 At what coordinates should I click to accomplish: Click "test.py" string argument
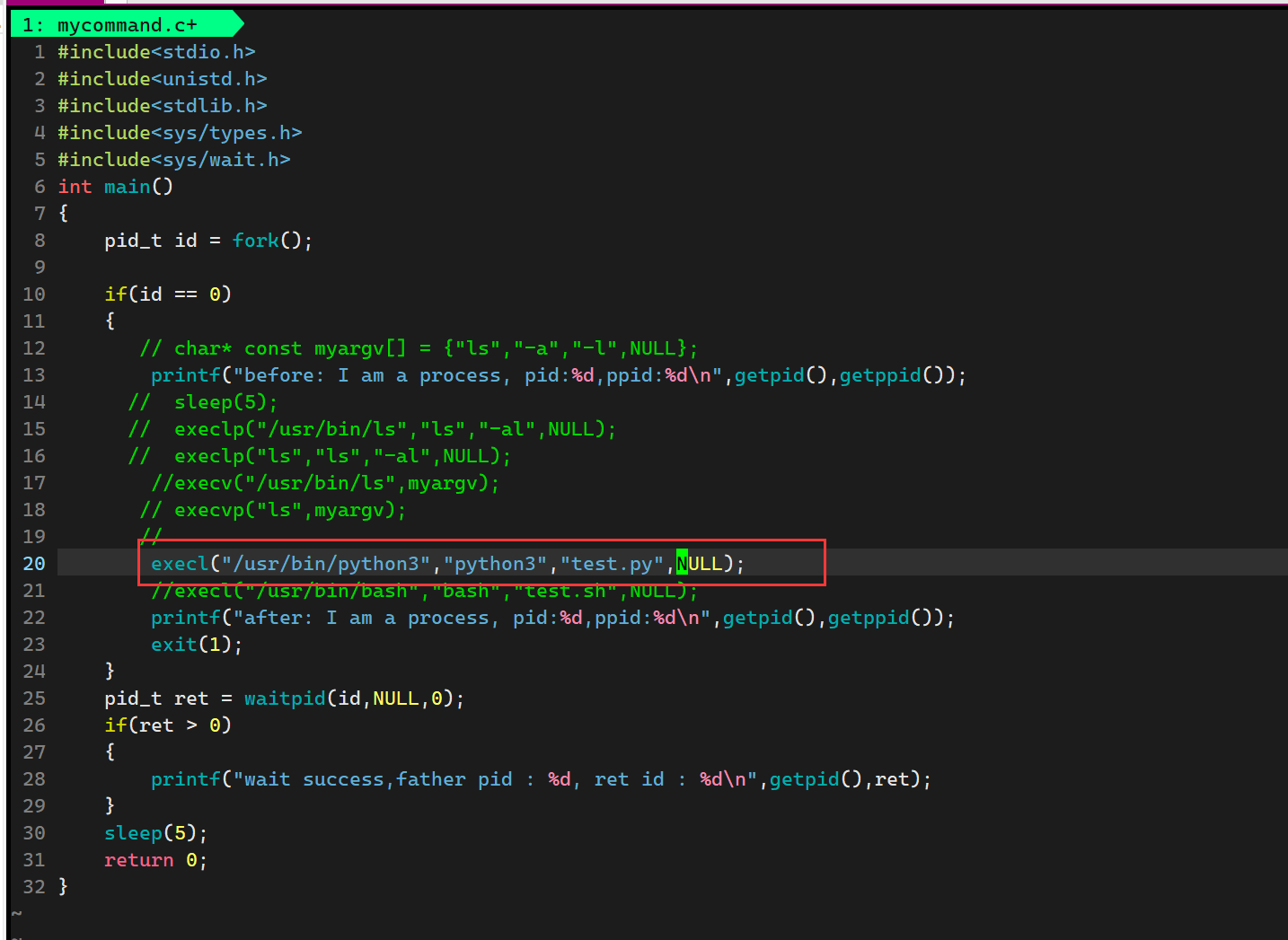coord(612,564)
